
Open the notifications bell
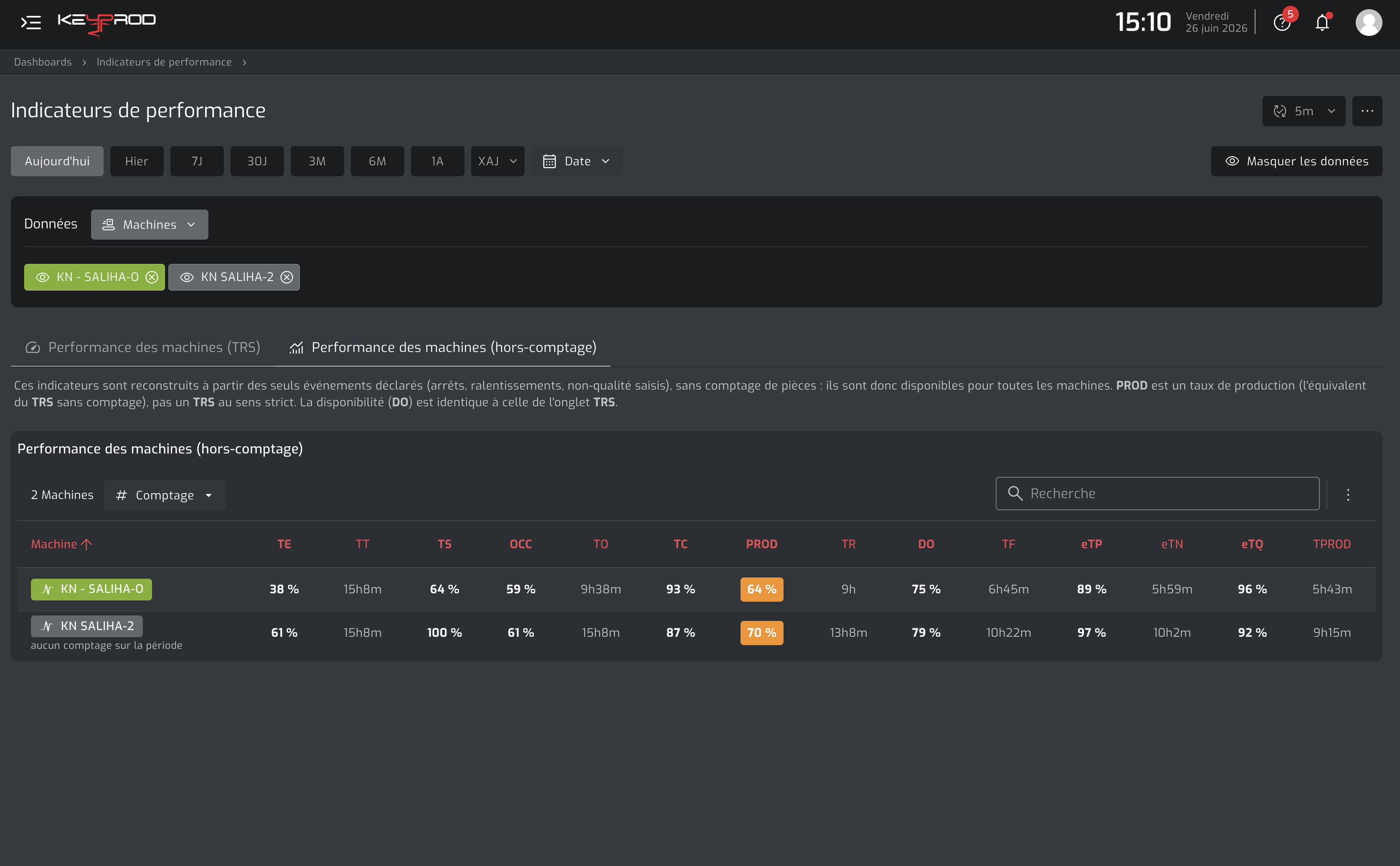[1322, 22]
